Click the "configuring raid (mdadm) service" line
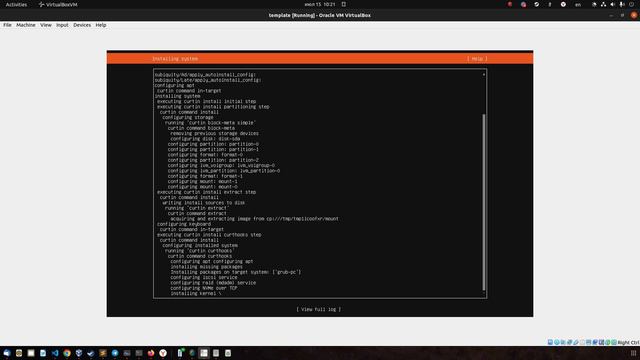The width and height of the screenshot is (640, 360). [x=213, y=282]
